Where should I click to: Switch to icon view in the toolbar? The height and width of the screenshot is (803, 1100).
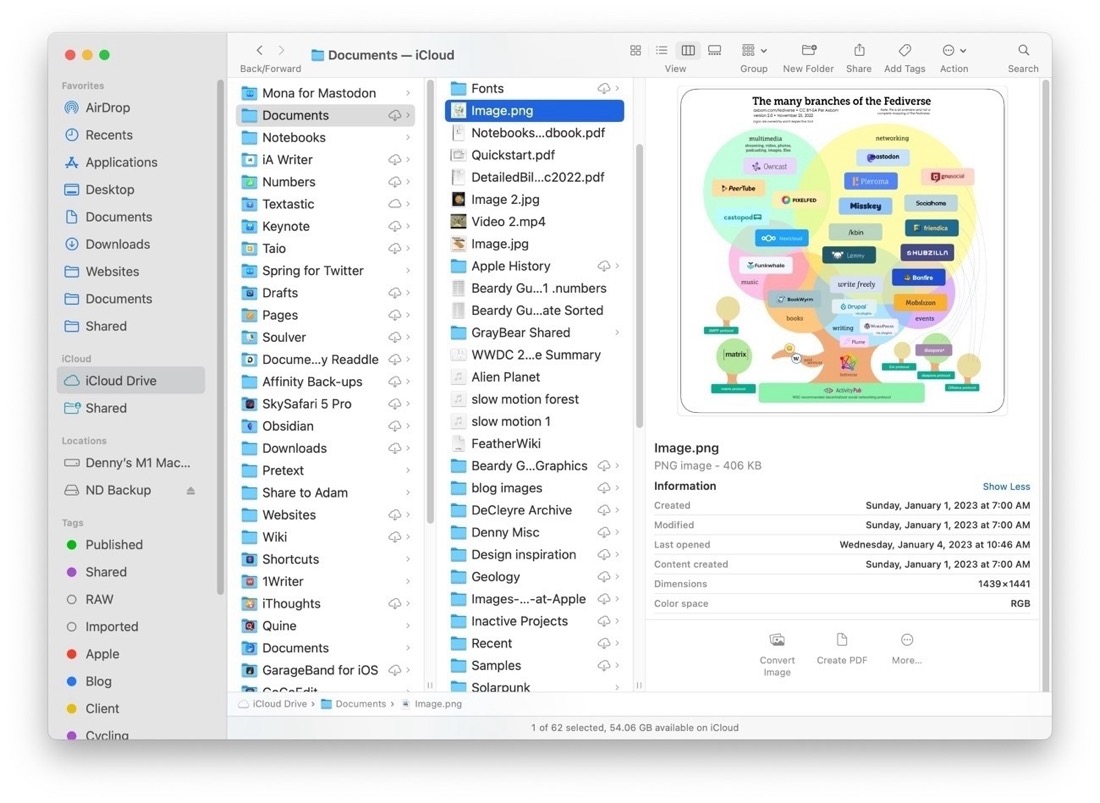coord(636,49)
